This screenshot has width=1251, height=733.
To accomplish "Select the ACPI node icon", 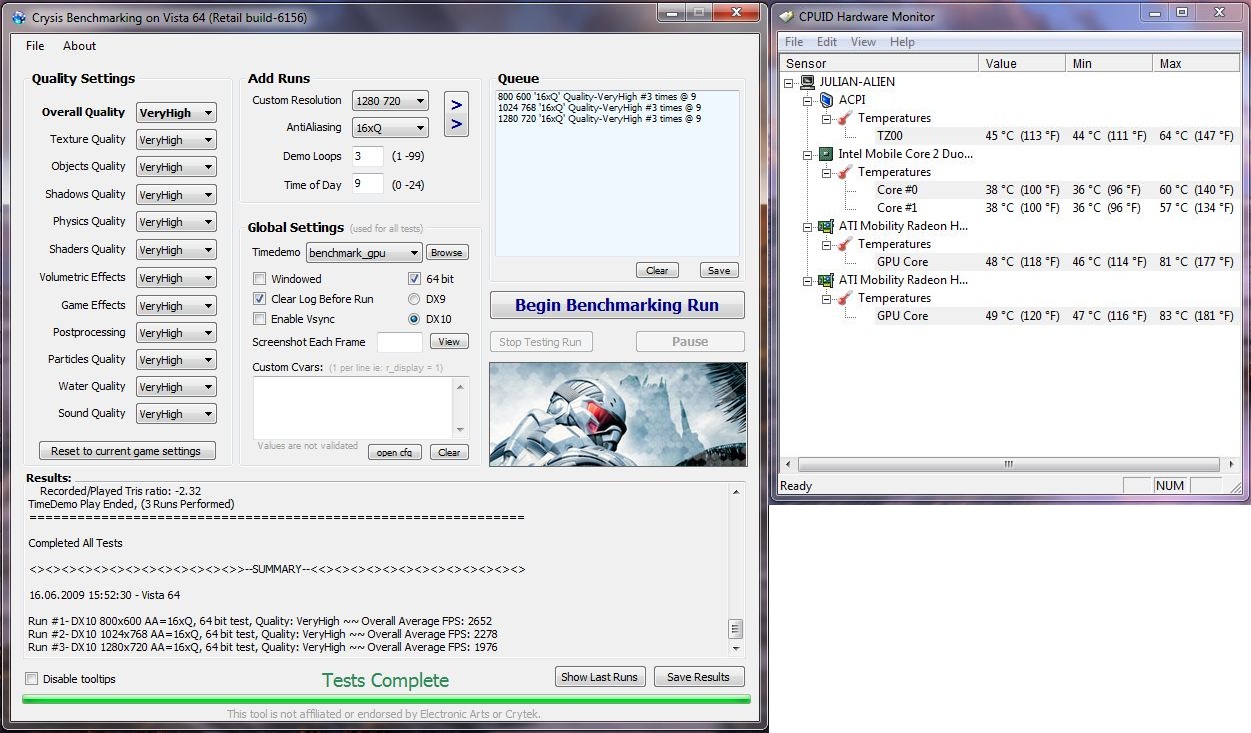I will [826, 100].
